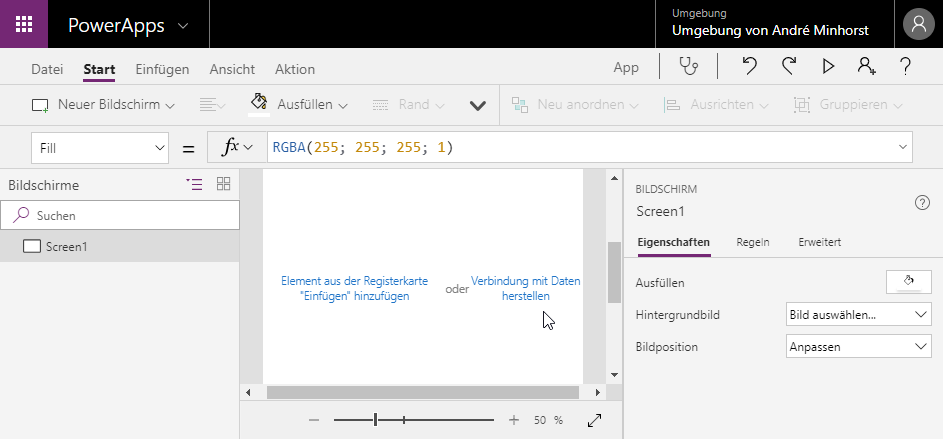The image size is (943, 439).
Task: Redo the last action
Action: [789, 66]
